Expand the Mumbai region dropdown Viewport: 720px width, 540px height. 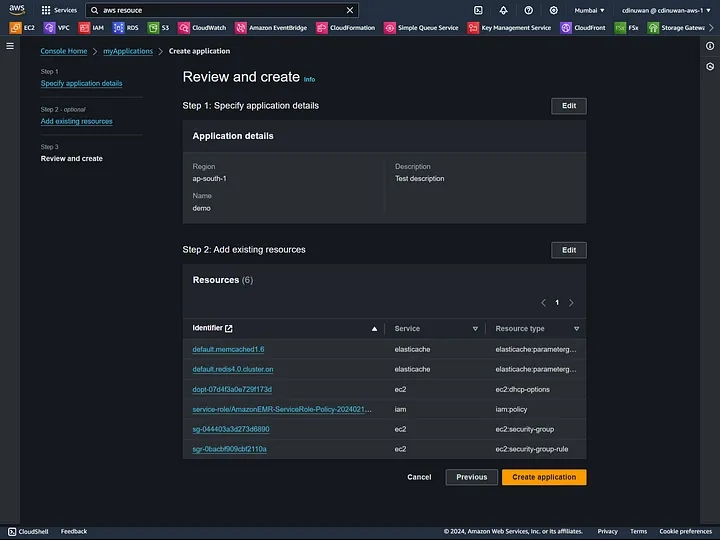[589, 10]
